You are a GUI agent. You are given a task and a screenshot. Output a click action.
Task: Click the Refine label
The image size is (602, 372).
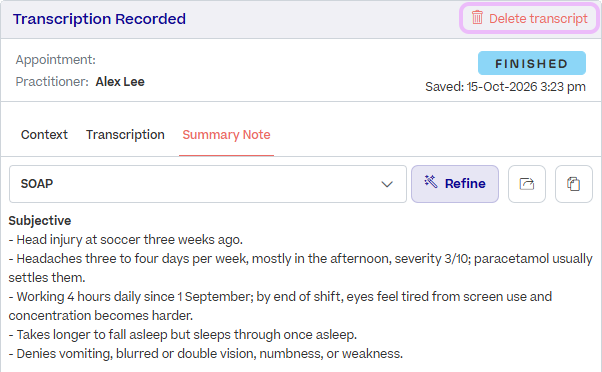pos(465,184)
